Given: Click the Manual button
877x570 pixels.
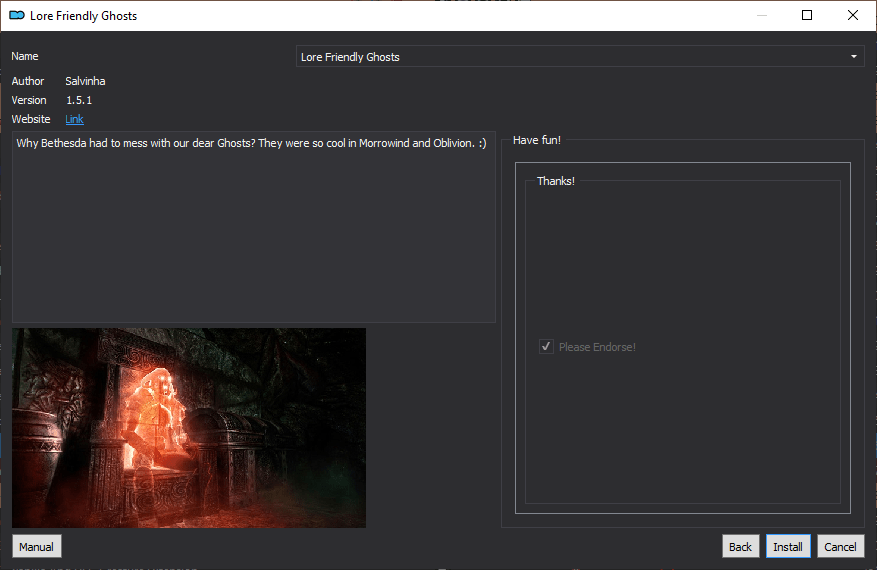Looking at the screenshot, I should (x=36, y=547).
